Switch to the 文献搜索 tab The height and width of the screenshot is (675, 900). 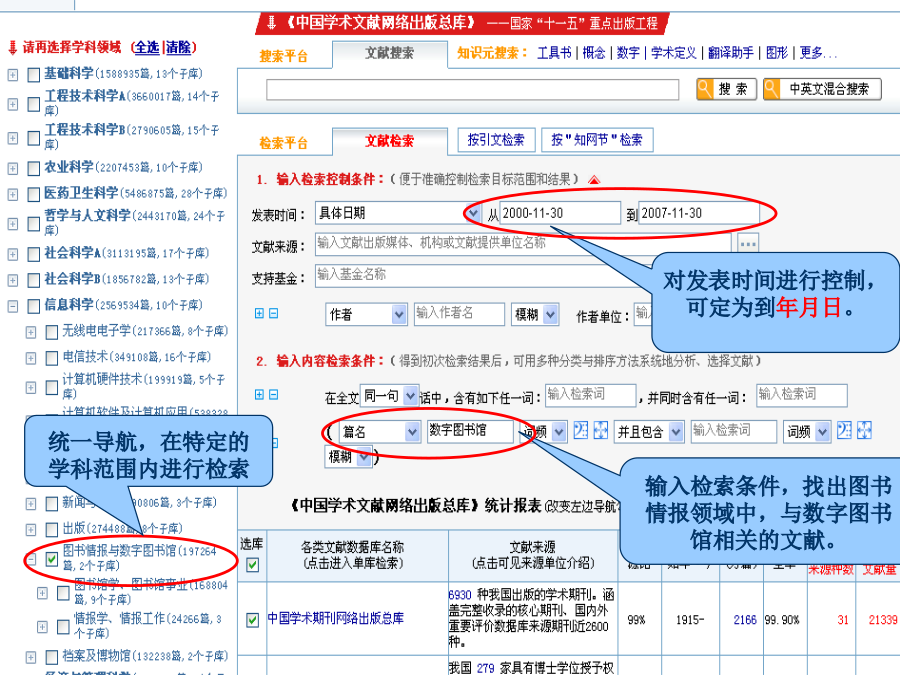[x=390, y=53]
